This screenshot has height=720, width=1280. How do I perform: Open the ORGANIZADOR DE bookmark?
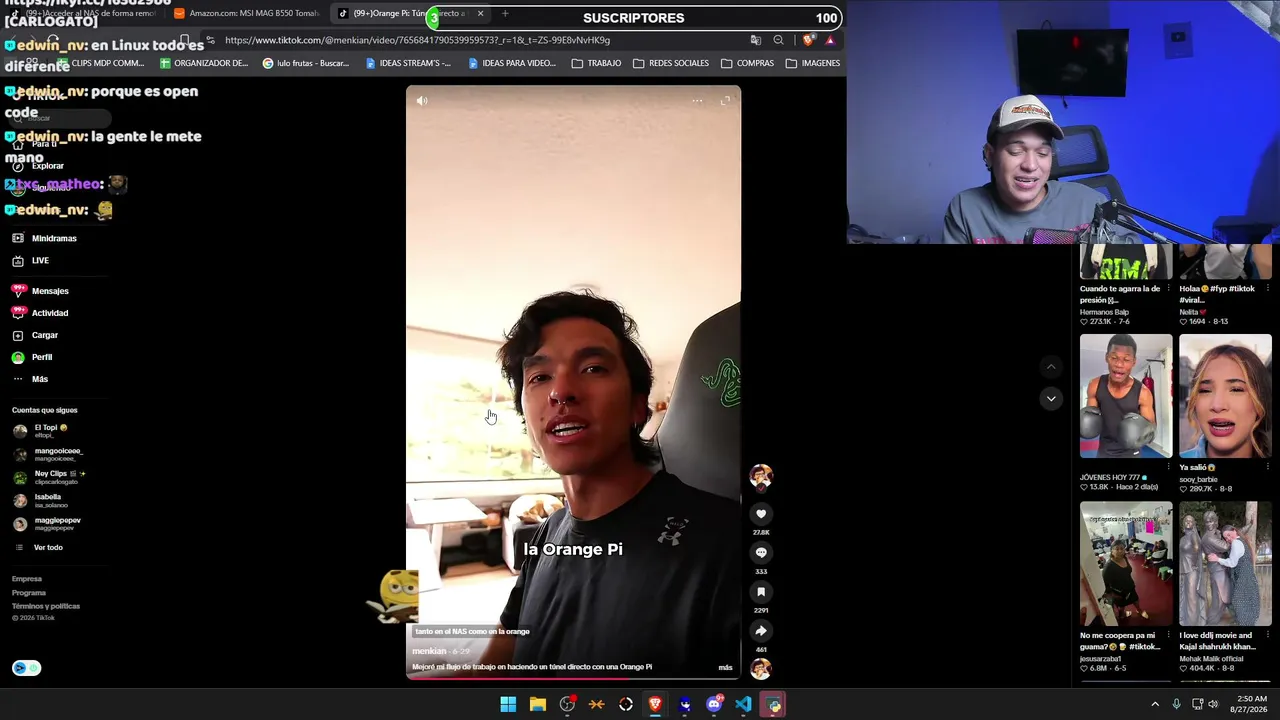pos(203,63)
